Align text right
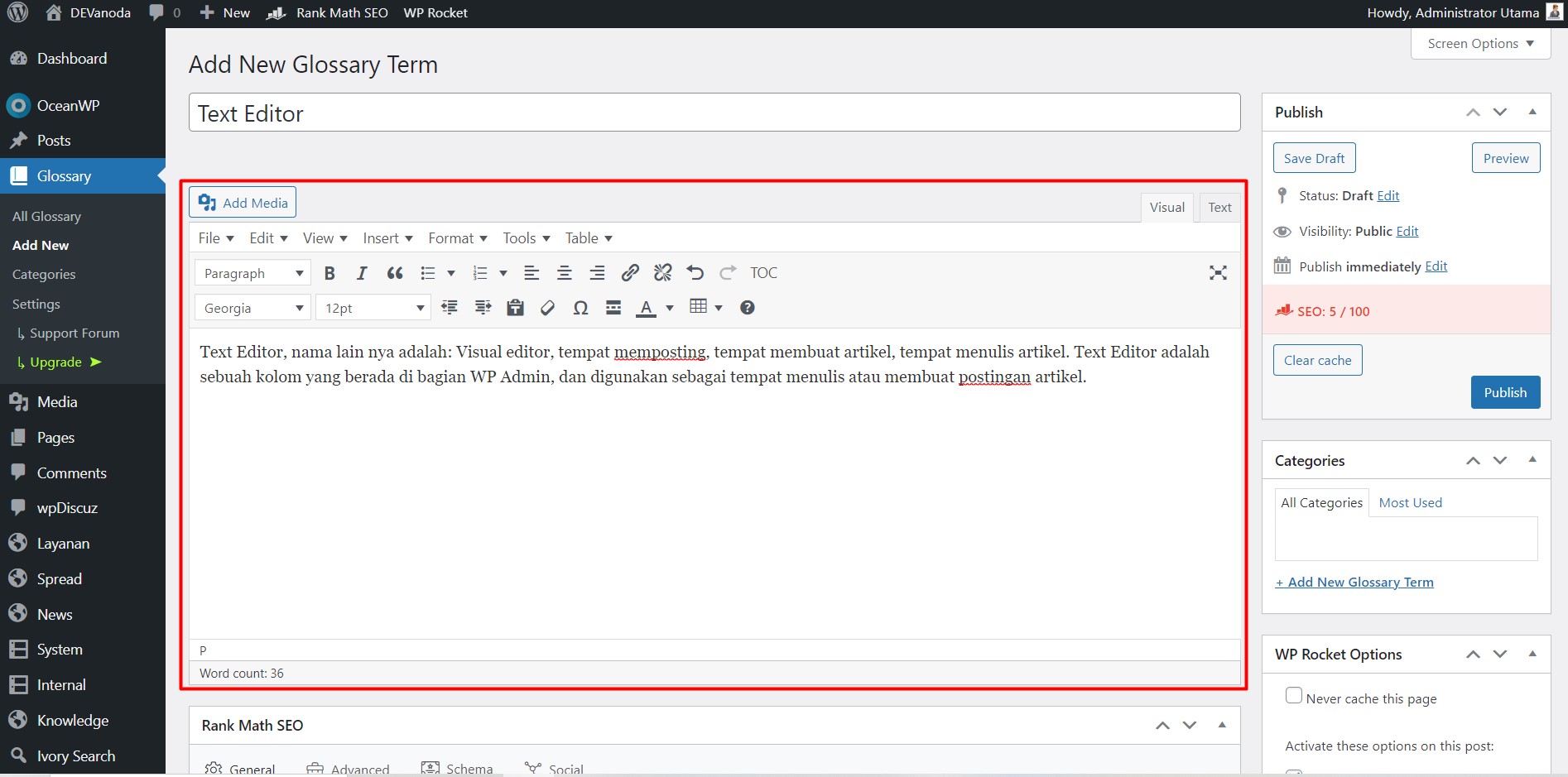This screenshot has height=777, width=1568. coord(597,273)
